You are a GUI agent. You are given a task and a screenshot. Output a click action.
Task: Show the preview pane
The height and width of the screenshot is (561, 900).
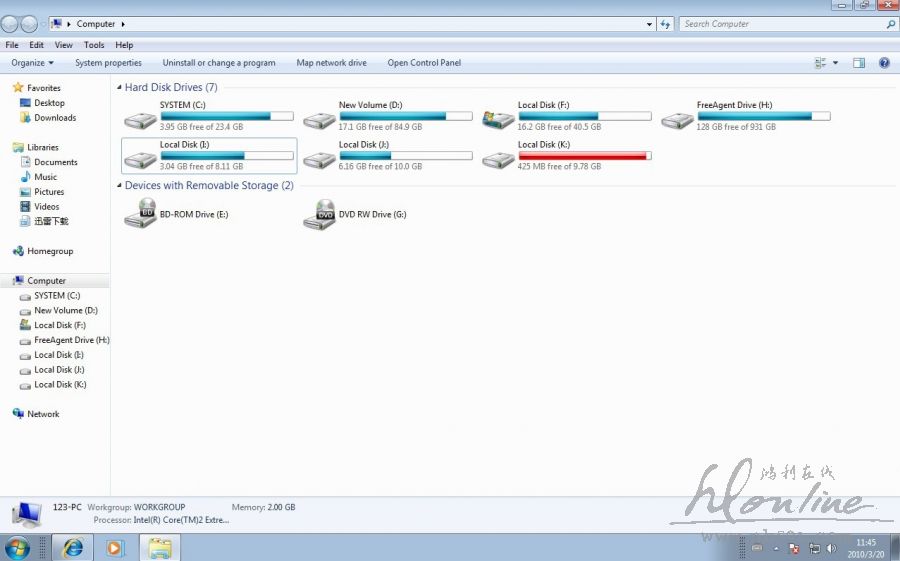click(x=859, y=63)
